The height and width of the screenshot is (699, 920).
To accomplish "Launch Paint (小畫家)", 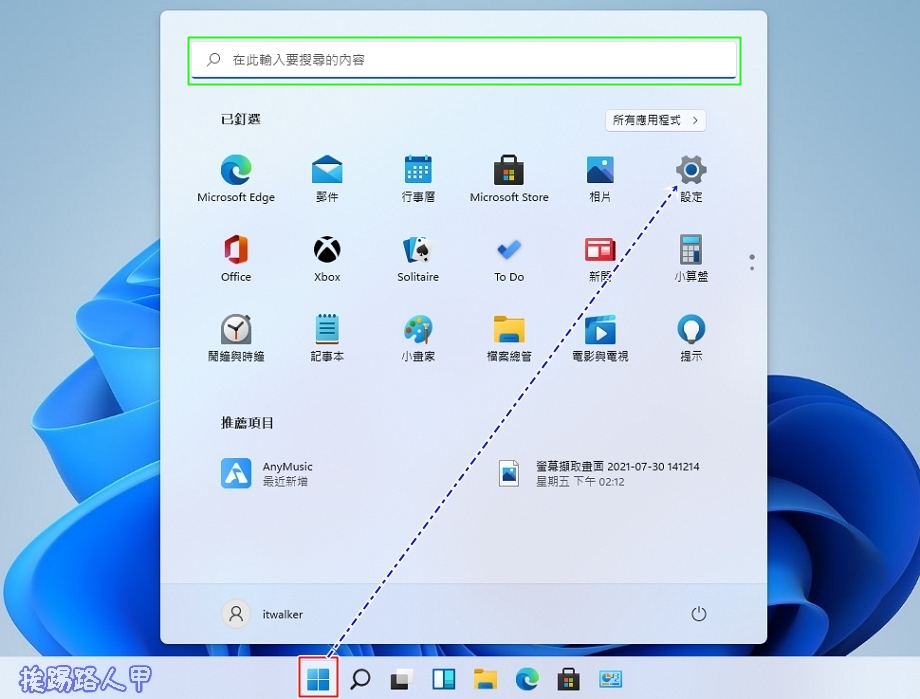I will 418,337.
